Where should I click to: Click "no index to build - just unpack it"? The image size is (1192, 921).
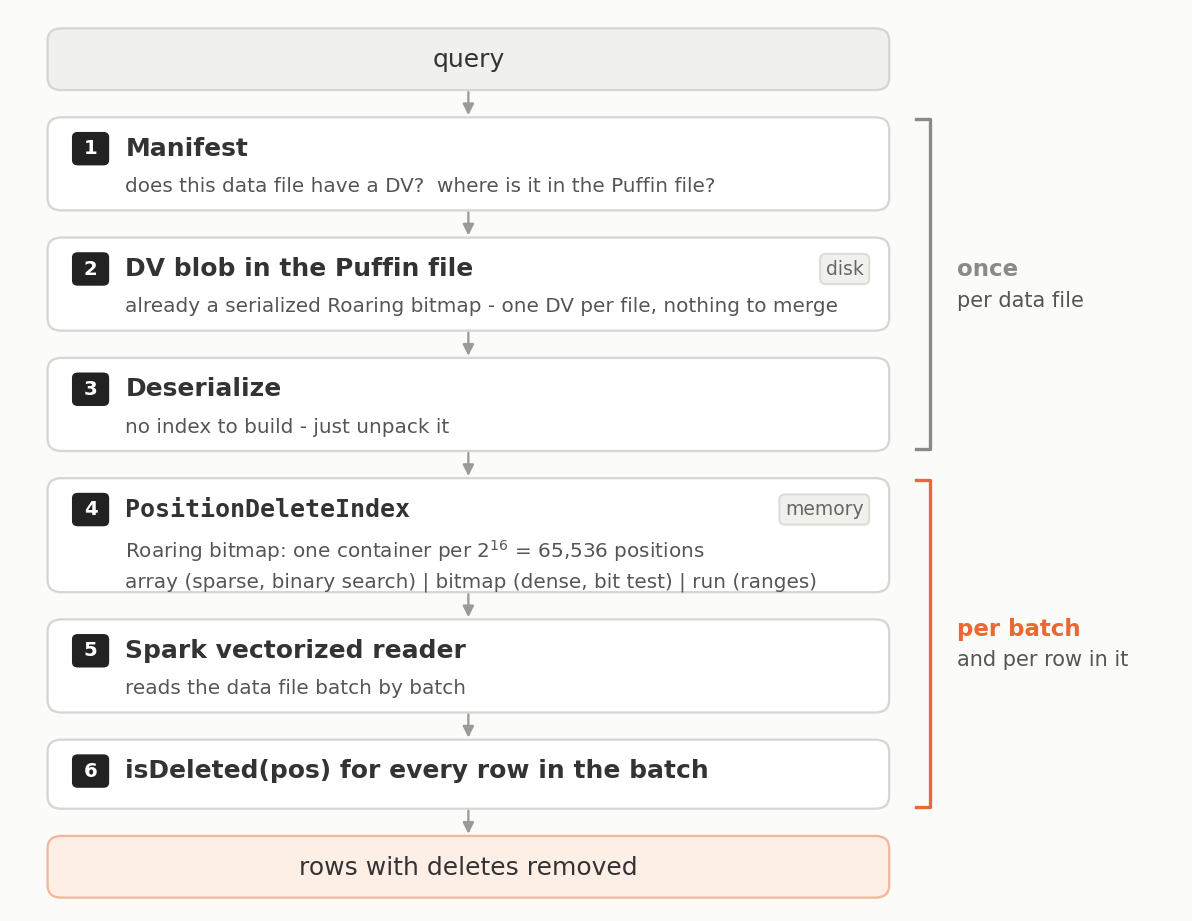[287, 426]
